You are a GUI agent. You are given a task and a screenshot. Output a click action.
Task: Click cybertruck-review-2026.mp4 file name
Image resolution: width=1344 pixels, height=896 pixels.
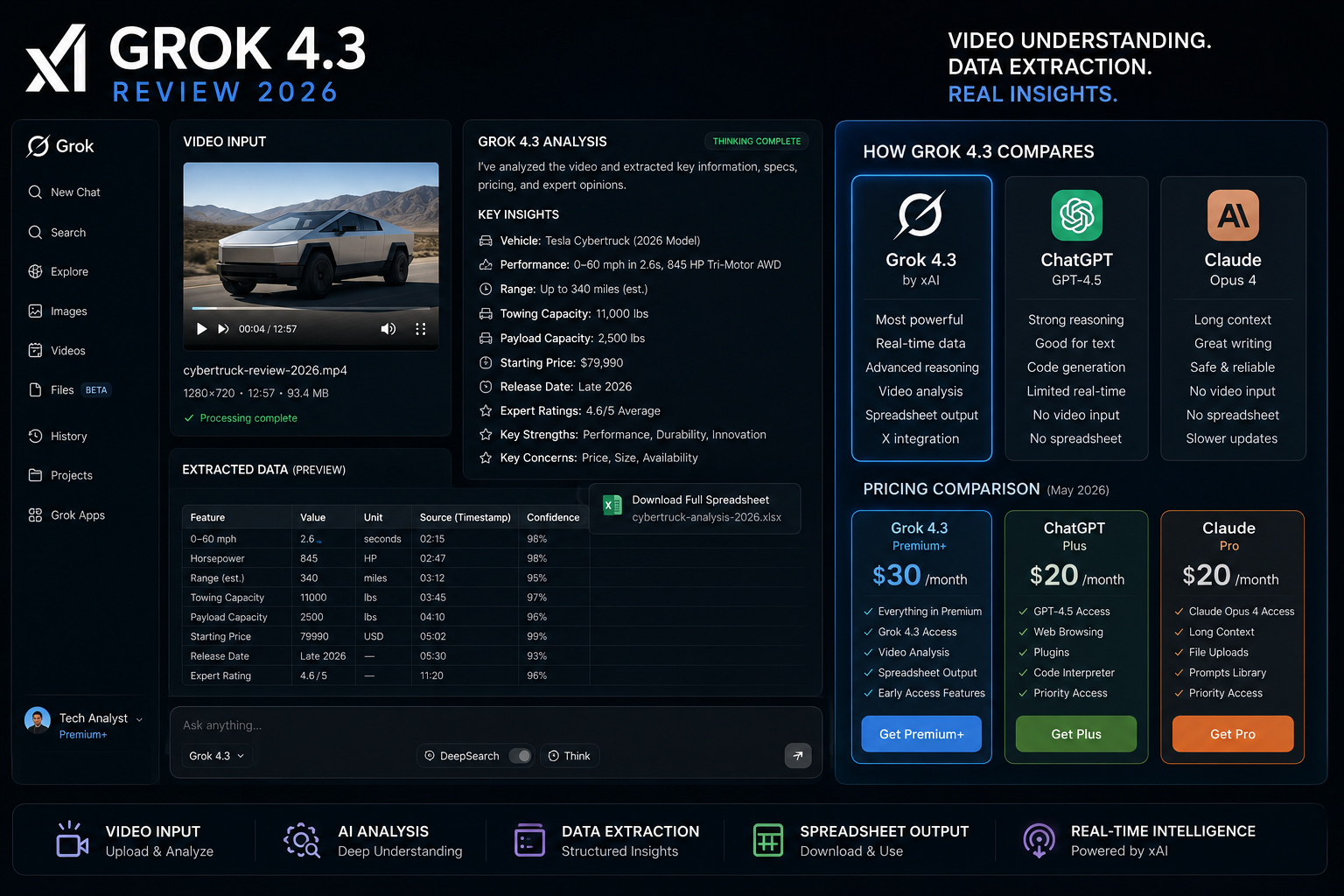(x=265, y=370)
